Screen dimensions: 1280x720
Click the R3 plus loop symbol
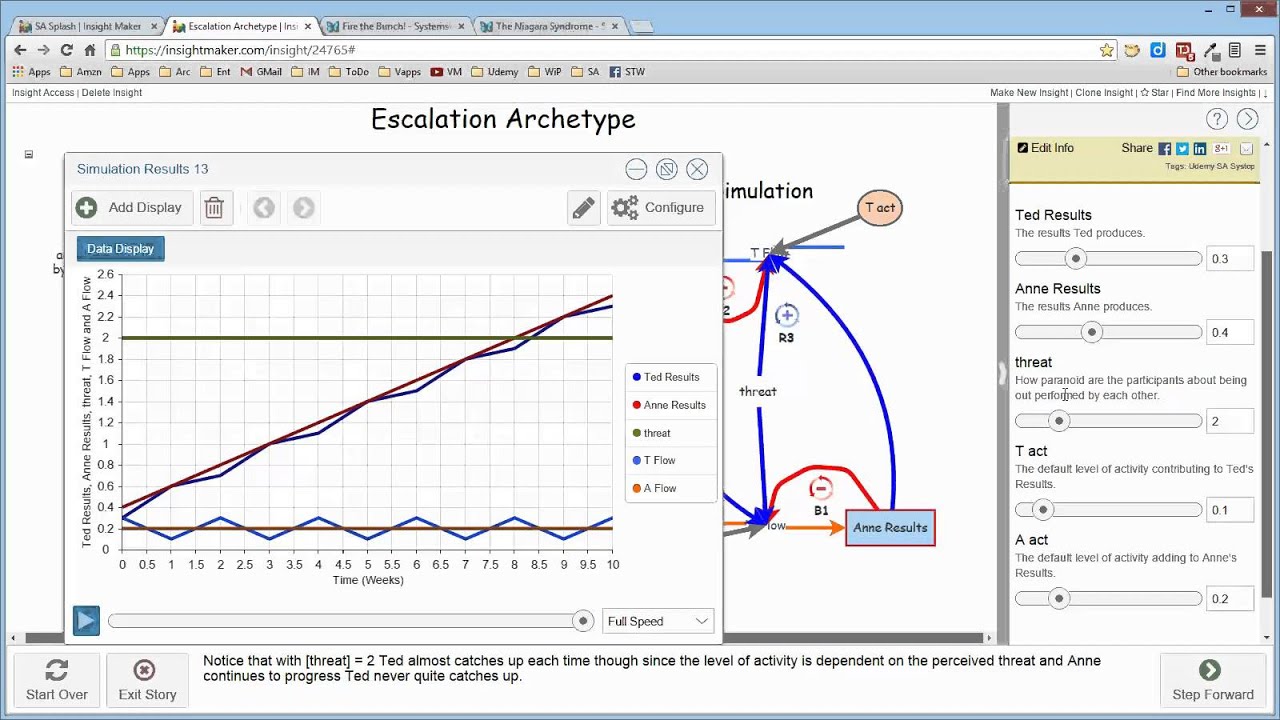787,316
